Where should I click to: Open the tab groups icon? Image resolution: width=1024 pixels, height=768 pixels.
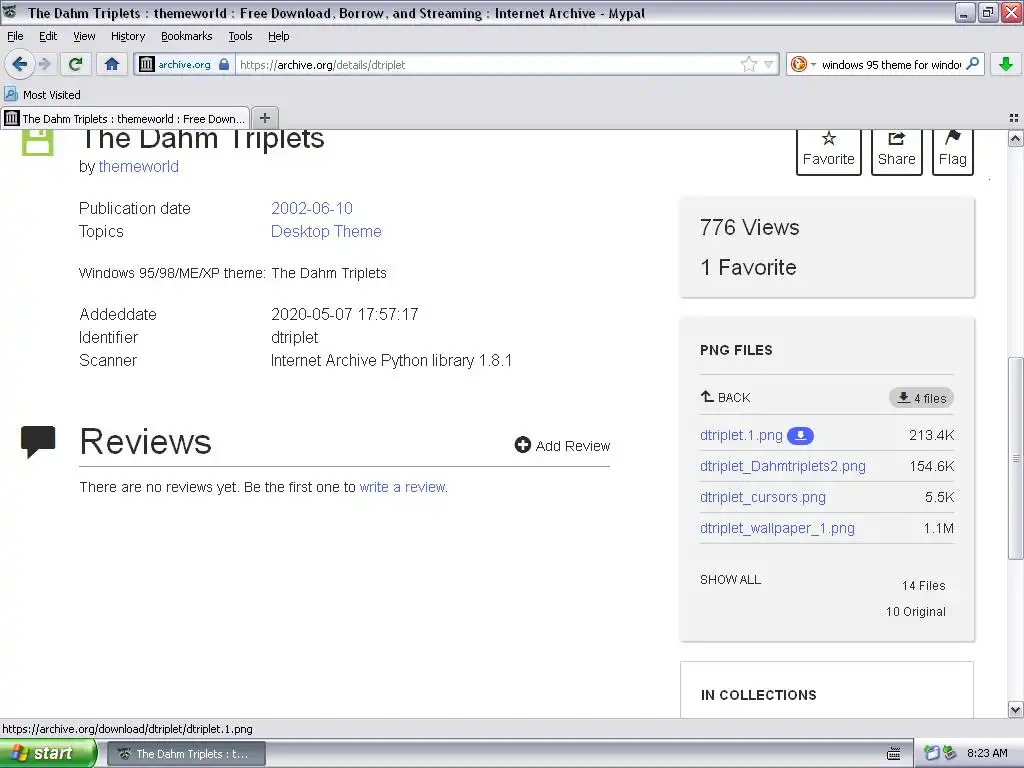click(1014, 118)
